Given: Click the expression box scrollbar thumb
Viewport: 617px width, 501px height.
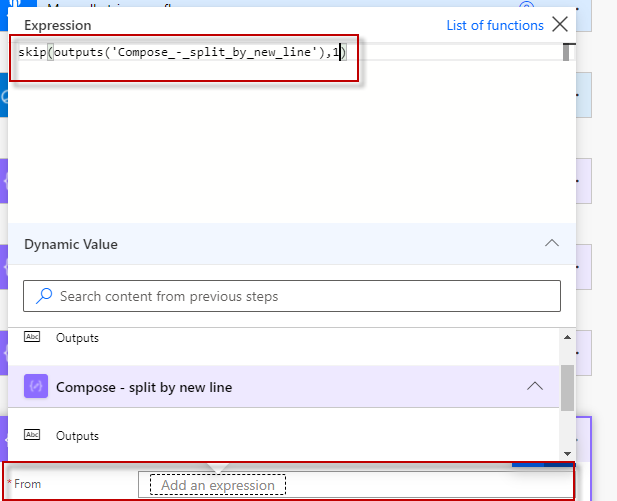Looking at the screenshot, I should point(567,52).
